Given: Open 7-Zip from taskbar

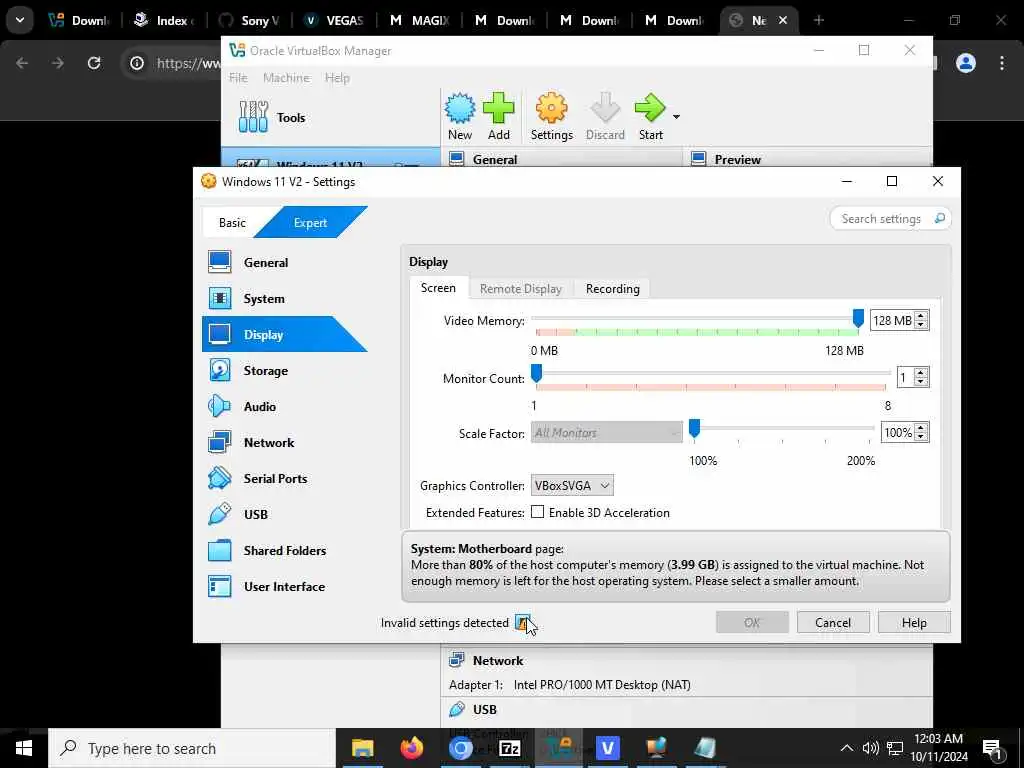Looking at the screenshot, I should point(509,748).
